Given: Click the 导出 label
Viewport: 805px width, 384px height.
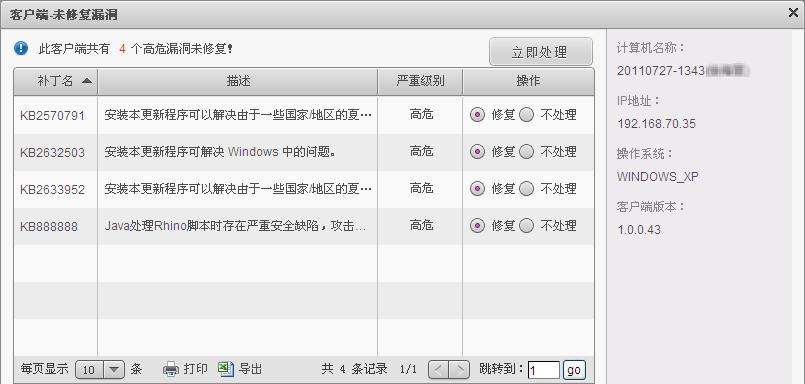Looking at the screenshot, I should (x=251, y=369).
